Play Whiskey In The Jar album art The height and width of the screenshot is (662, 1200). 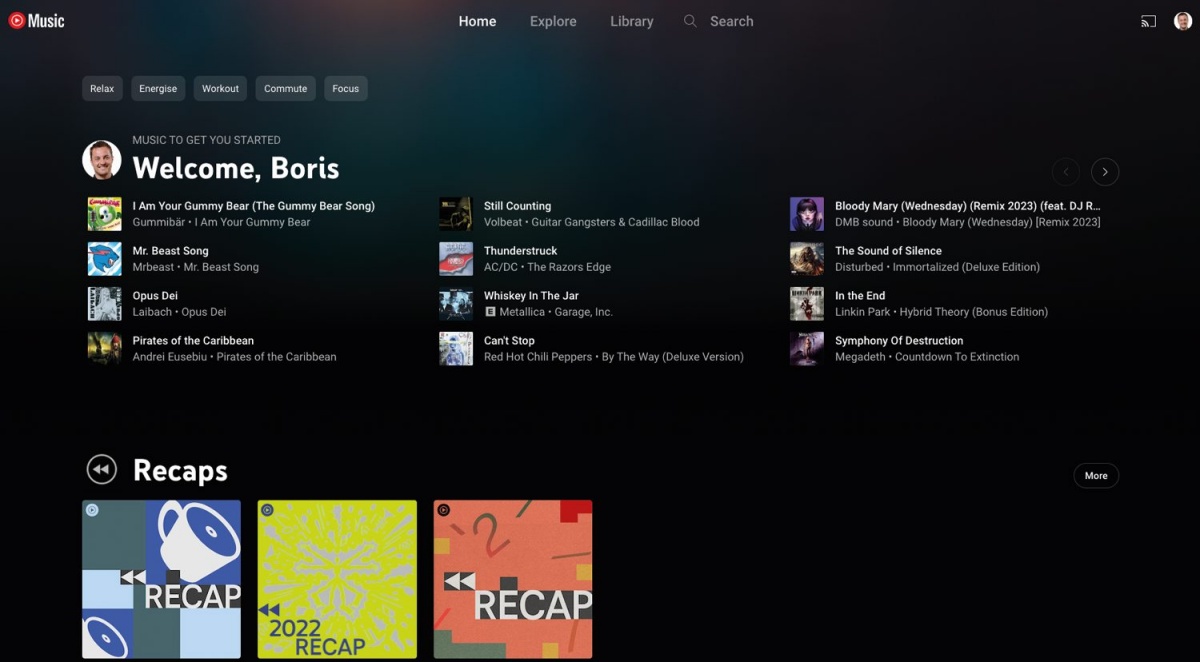coord(456,304)
